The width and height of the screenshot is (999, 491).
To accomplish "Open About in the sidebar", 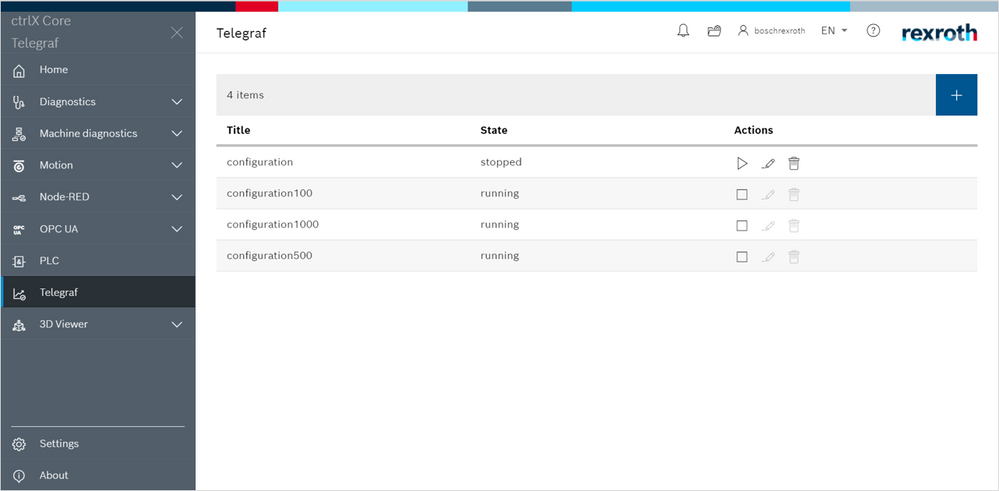I will click(98, 476).
